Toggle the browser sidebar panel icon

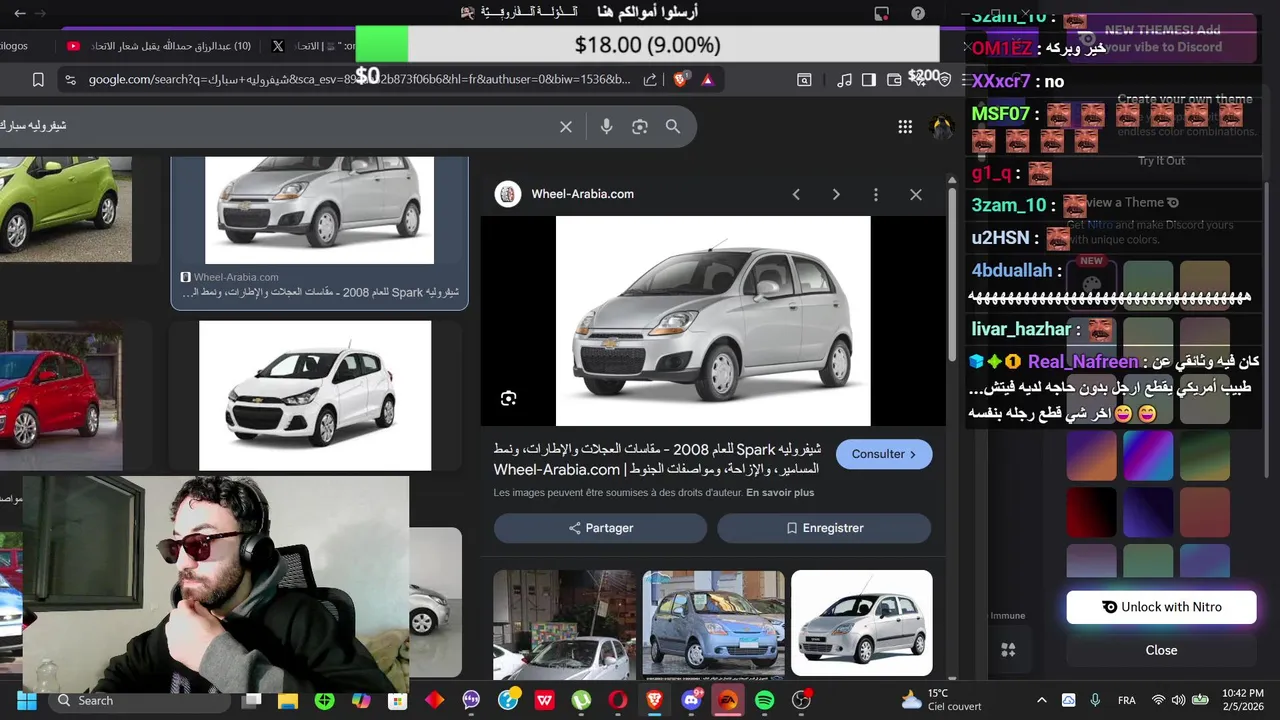pos(869,79)
